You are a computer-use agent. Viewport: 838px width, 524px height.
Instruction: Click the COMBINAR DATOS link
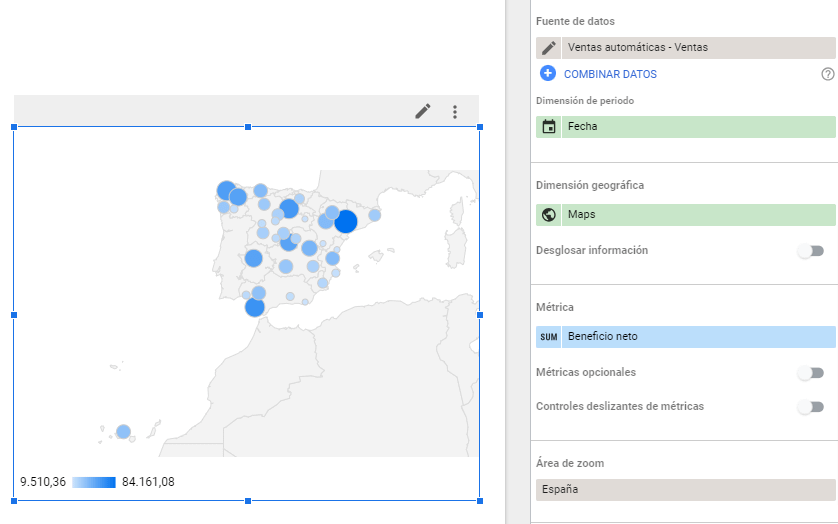pyautogui.click(x=610, y=74)
